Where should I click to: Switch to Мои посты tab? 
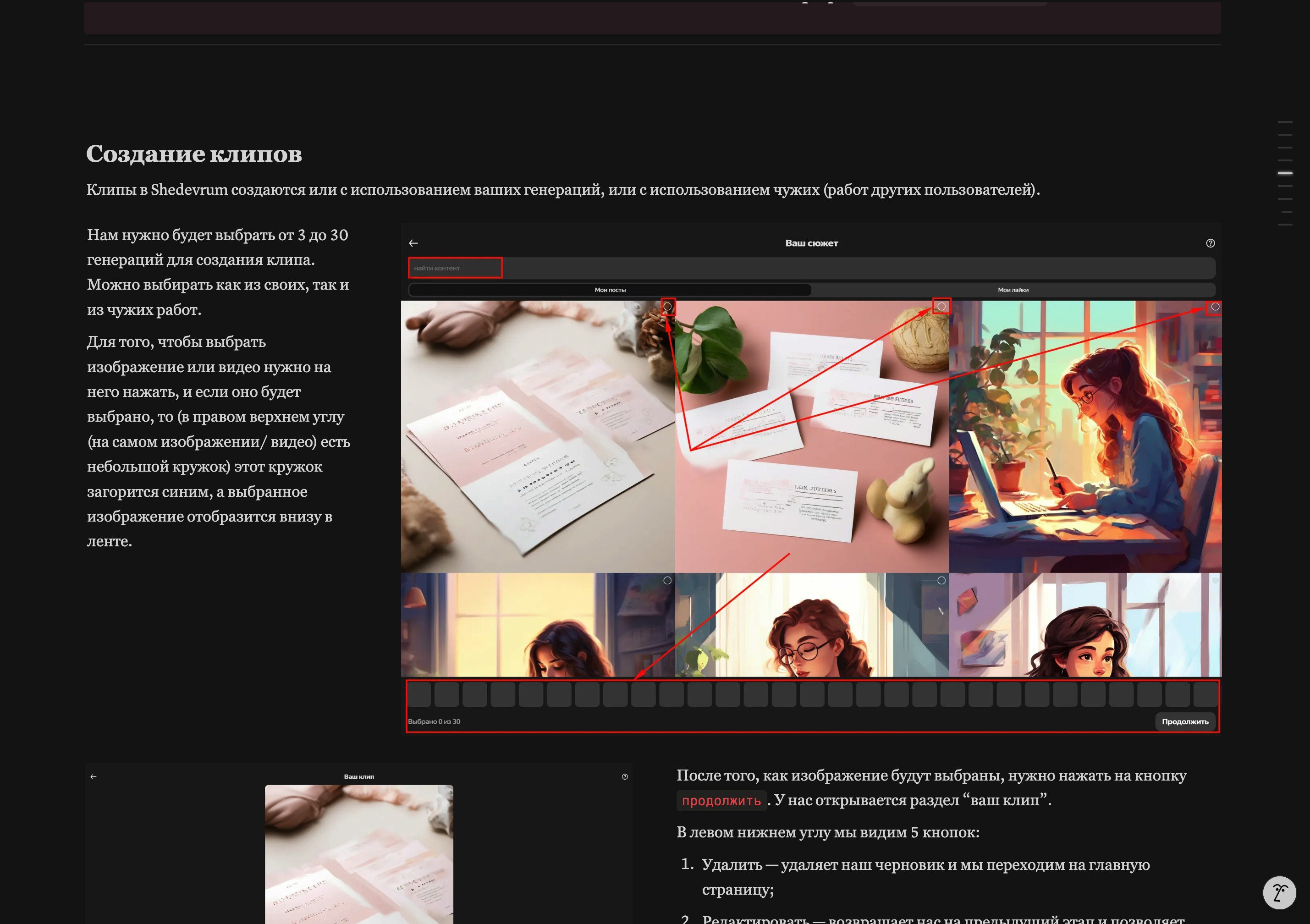coord(610,290)
